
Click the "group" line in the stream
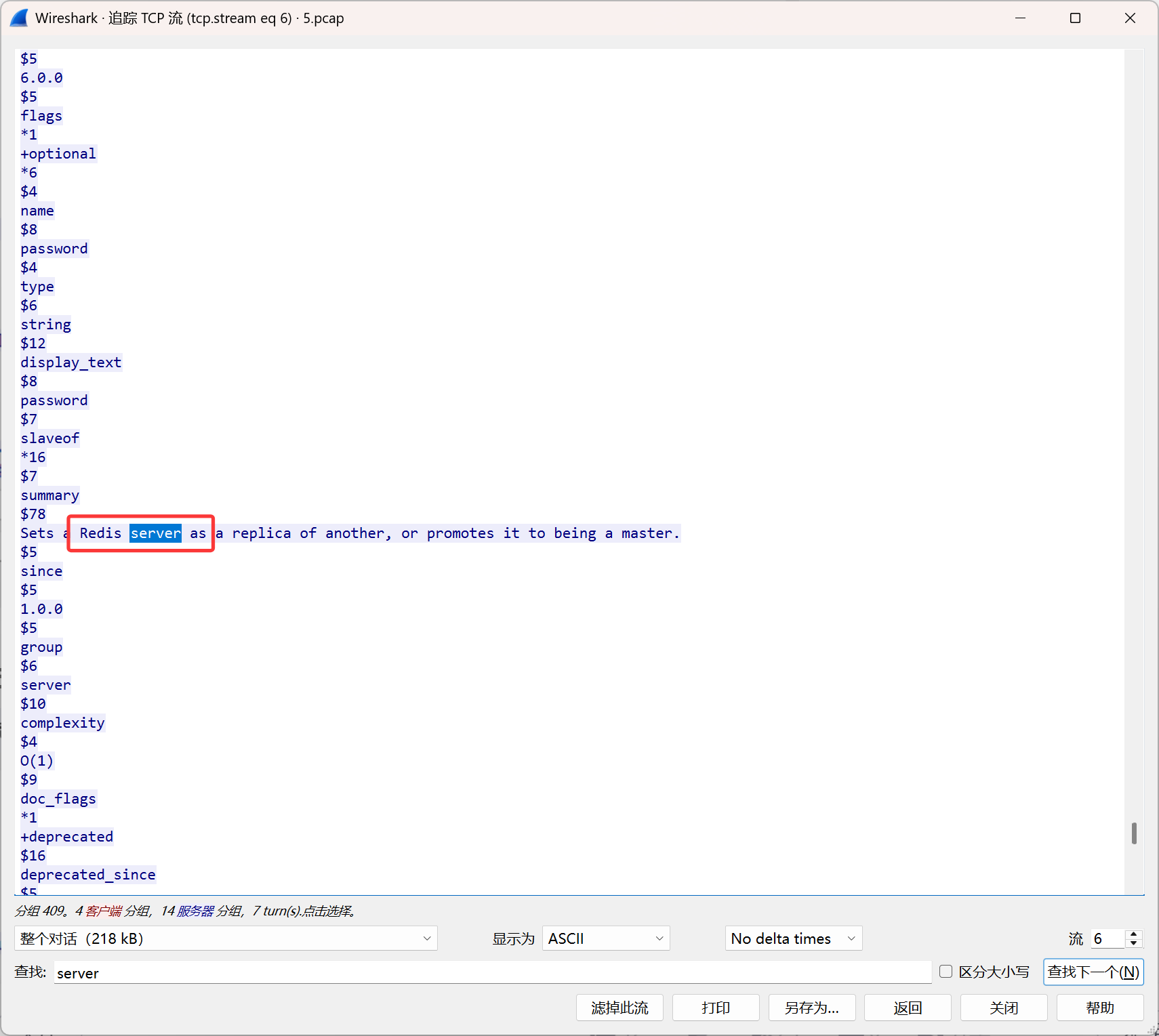click(41, 647)
